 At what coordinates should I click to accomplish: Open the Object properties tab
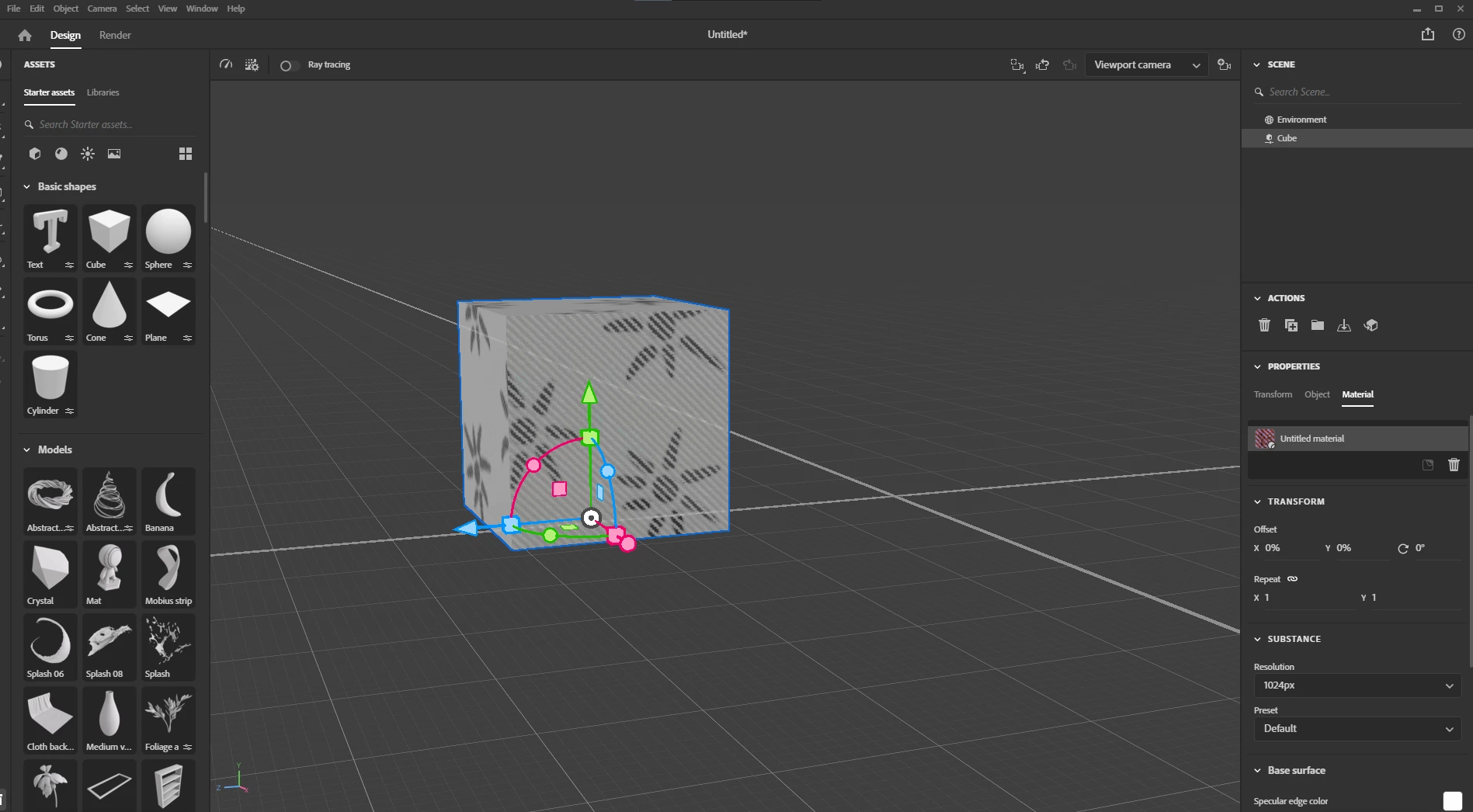point(1317,394)
